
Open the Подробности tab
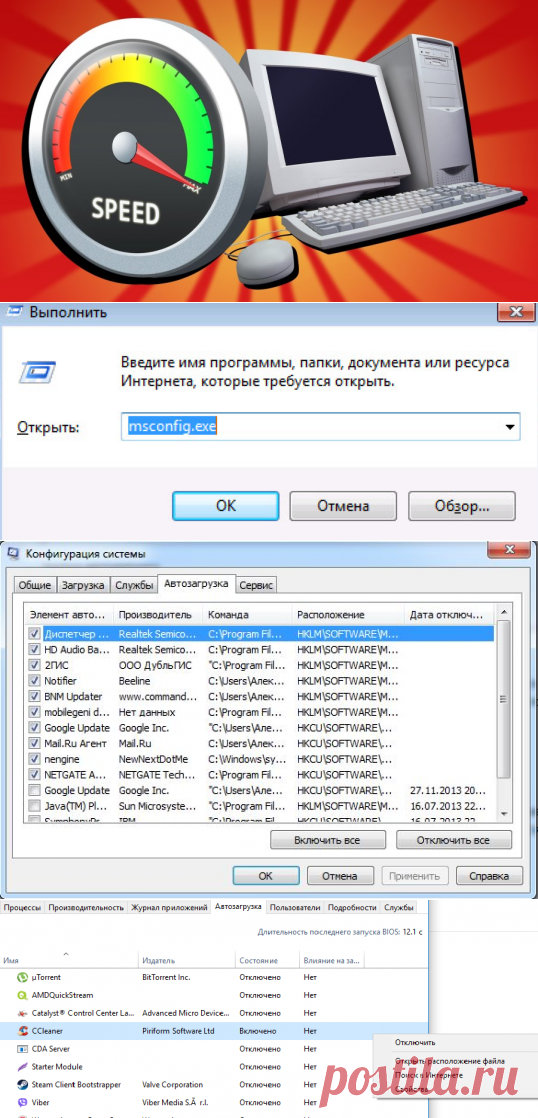pos(353,908)
